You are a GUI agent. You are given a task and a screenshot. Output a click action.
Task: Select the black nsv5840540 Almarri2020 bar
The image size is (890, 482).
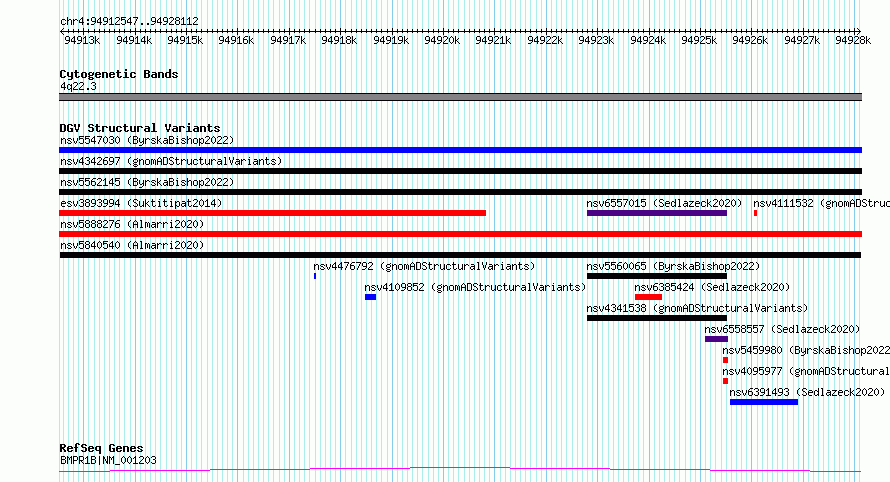(x=460, y=255)
